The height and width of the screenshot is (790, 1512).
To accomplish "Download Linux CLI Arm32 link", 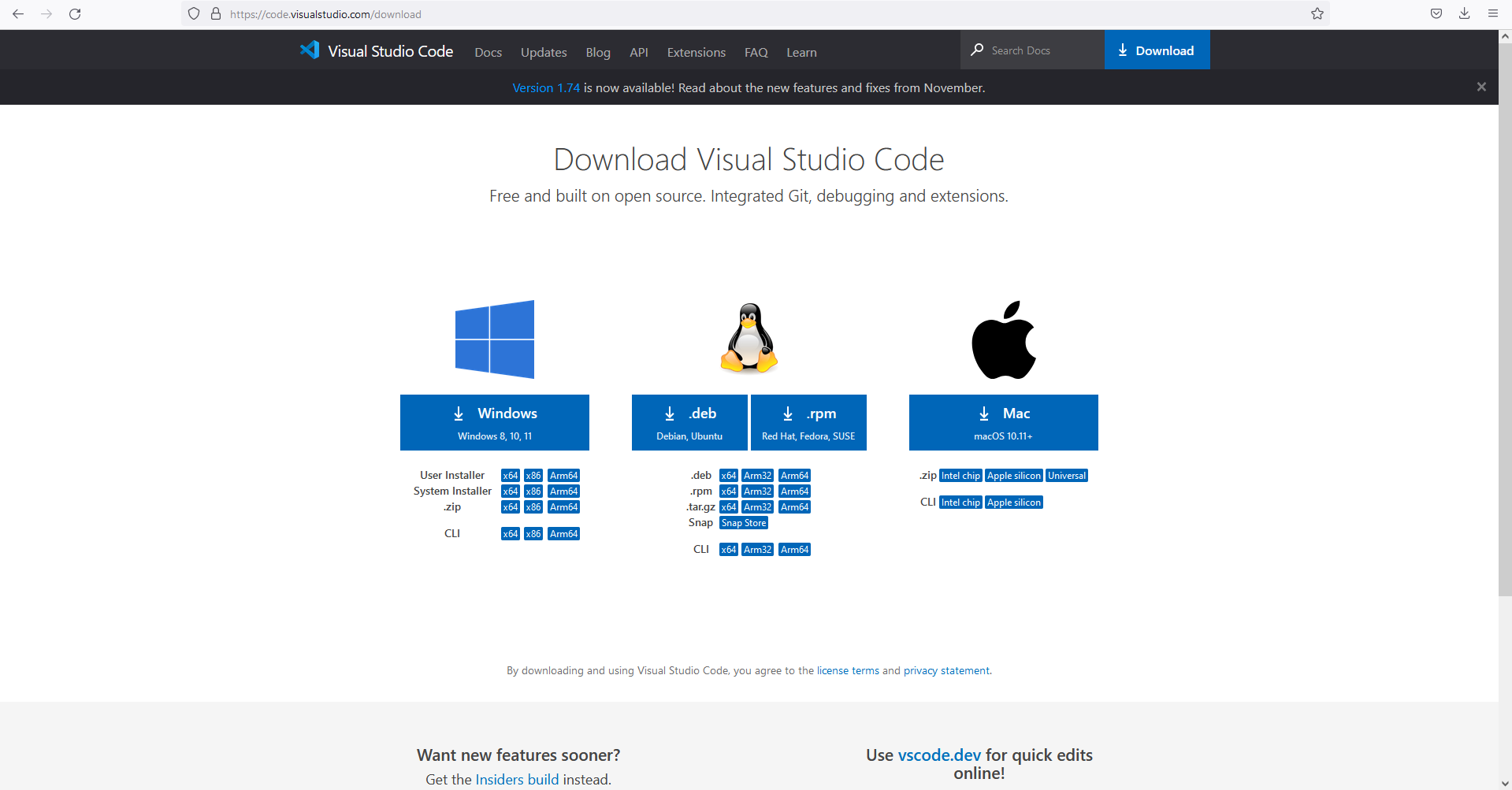I will click(758, 550).
